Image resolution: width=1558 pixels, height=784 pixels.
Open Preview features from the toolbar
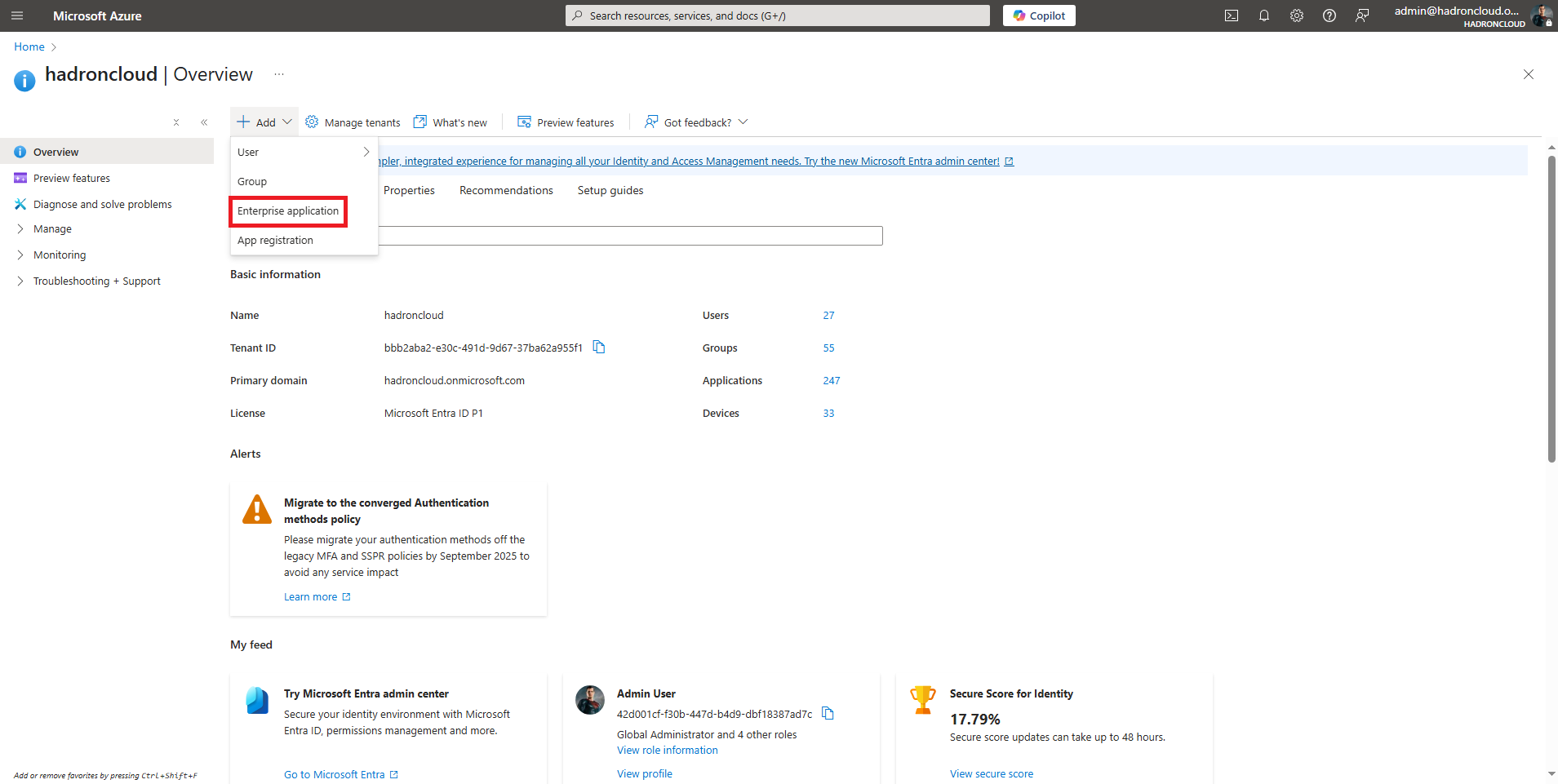(x=566, y=122)
